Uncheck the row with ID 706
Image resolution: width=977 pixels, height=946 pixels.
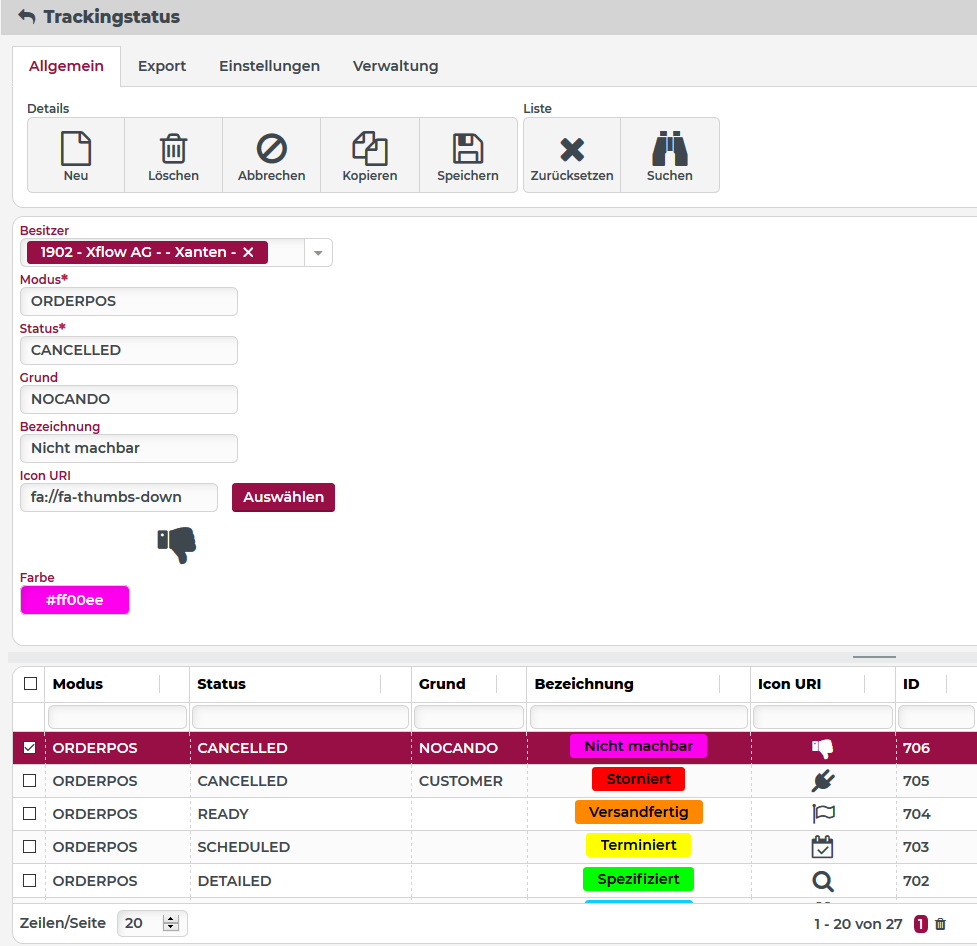(x=30, y=748)
